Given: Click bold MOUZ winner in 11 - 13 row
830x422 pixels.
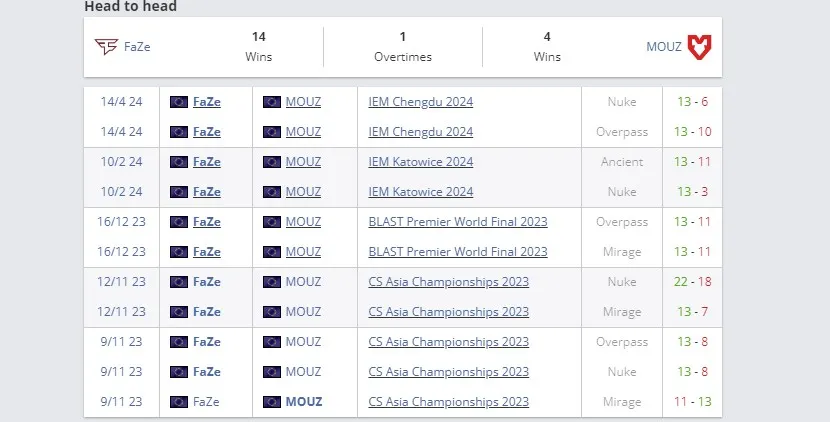Looking at the screenshot, I should 304,402.
